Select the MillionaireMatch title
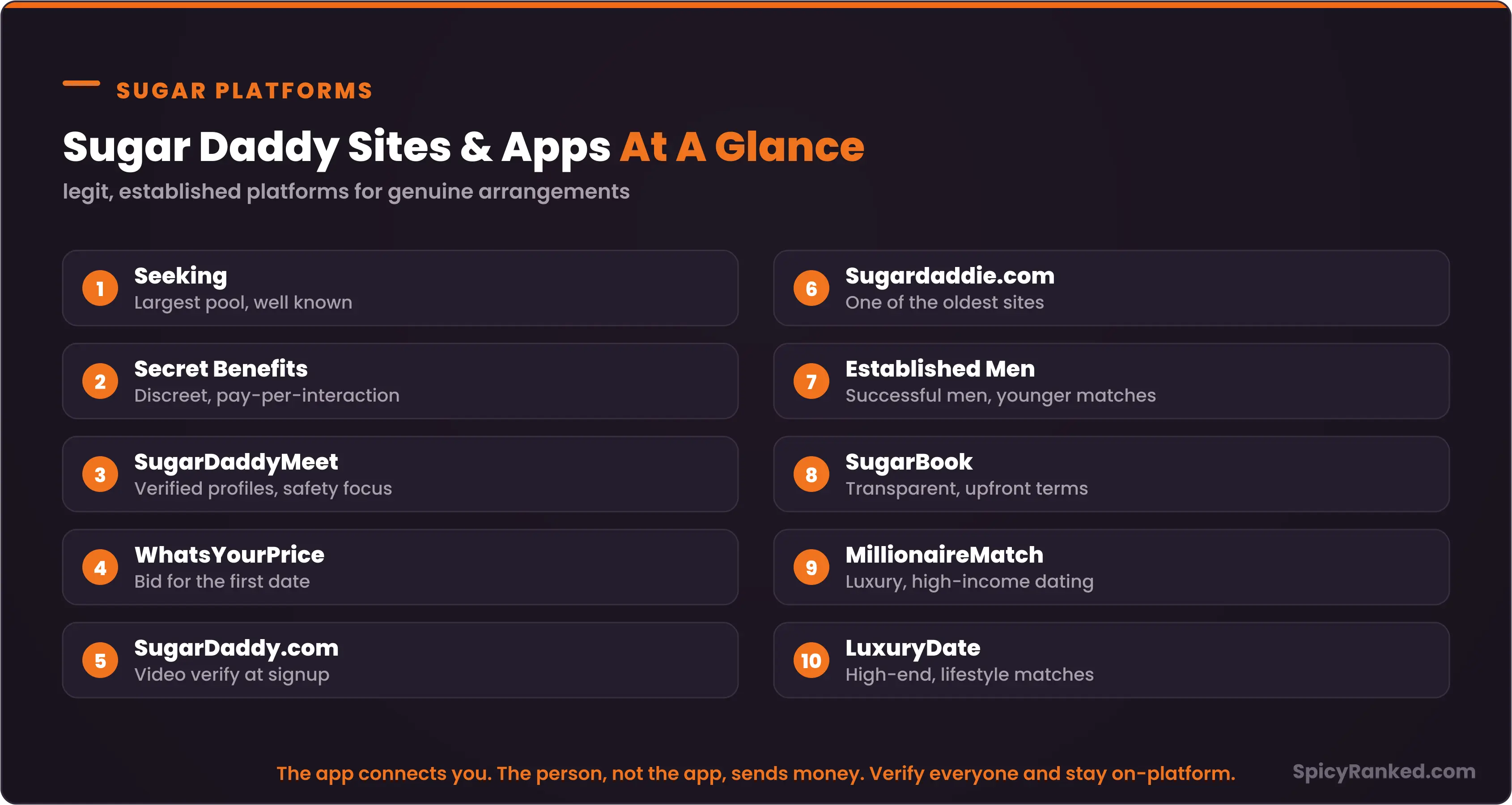The image size is (1512, 805). point(944,555)
